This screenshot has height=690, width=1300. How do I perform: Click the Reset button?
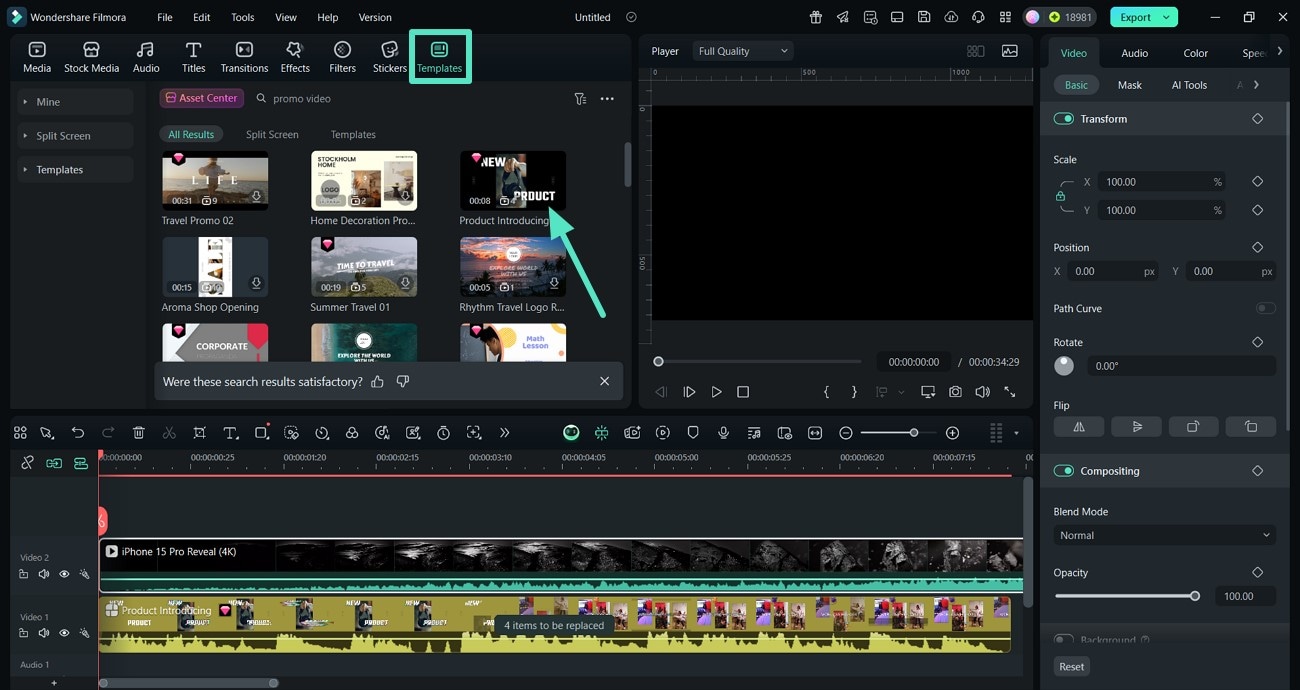[x=1072, y=666]
